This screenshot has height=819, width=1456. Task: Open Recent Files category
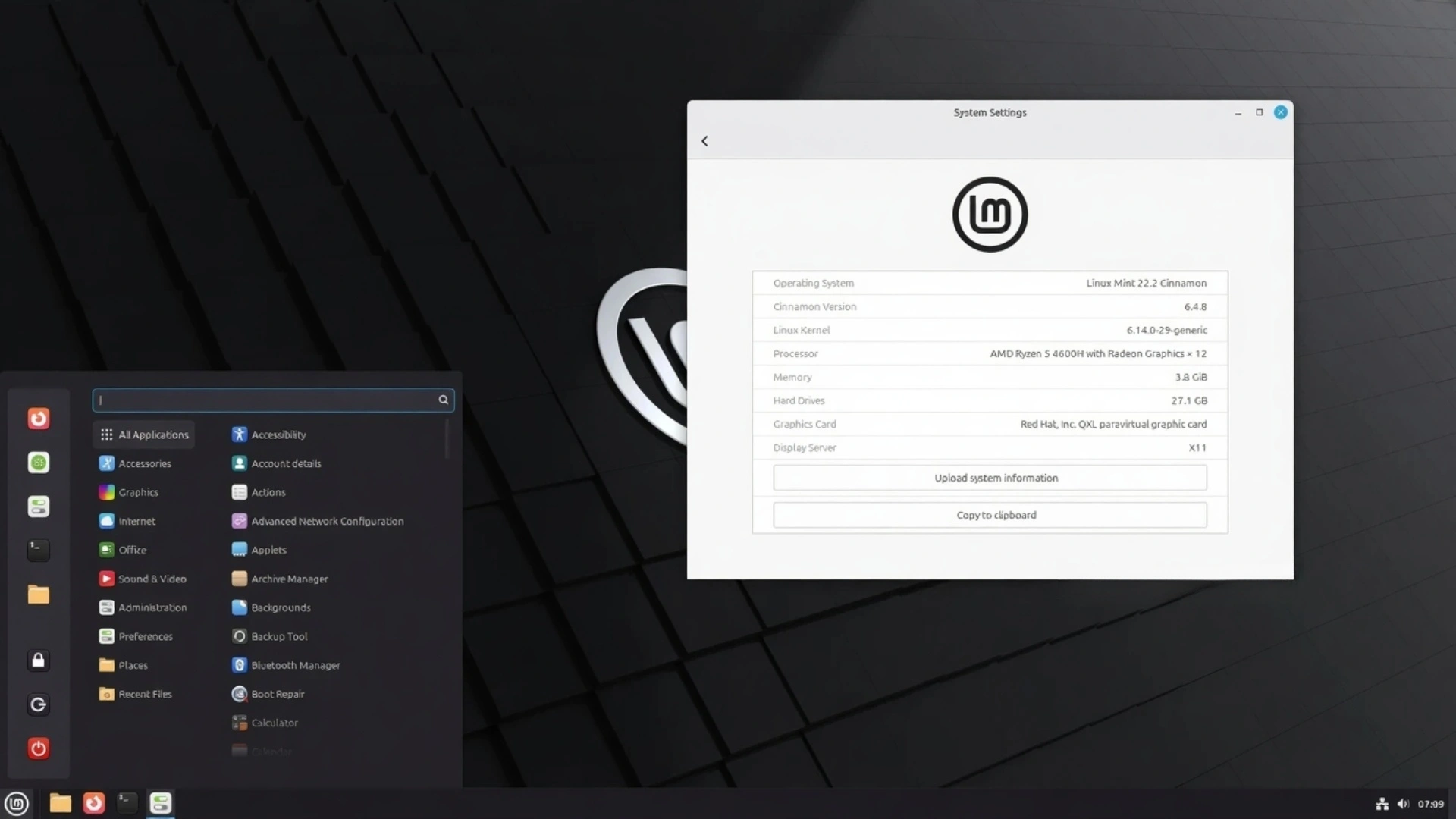tap(136, 694)
